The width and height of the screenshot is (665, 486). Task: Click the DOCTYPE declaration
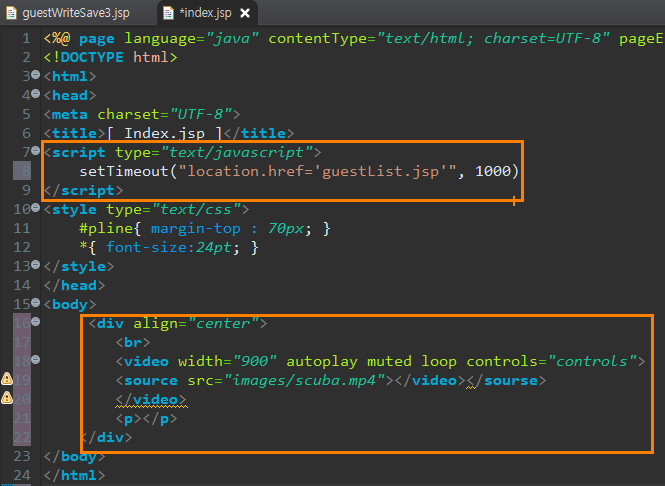pyautogui.click(x=110, y=57)
